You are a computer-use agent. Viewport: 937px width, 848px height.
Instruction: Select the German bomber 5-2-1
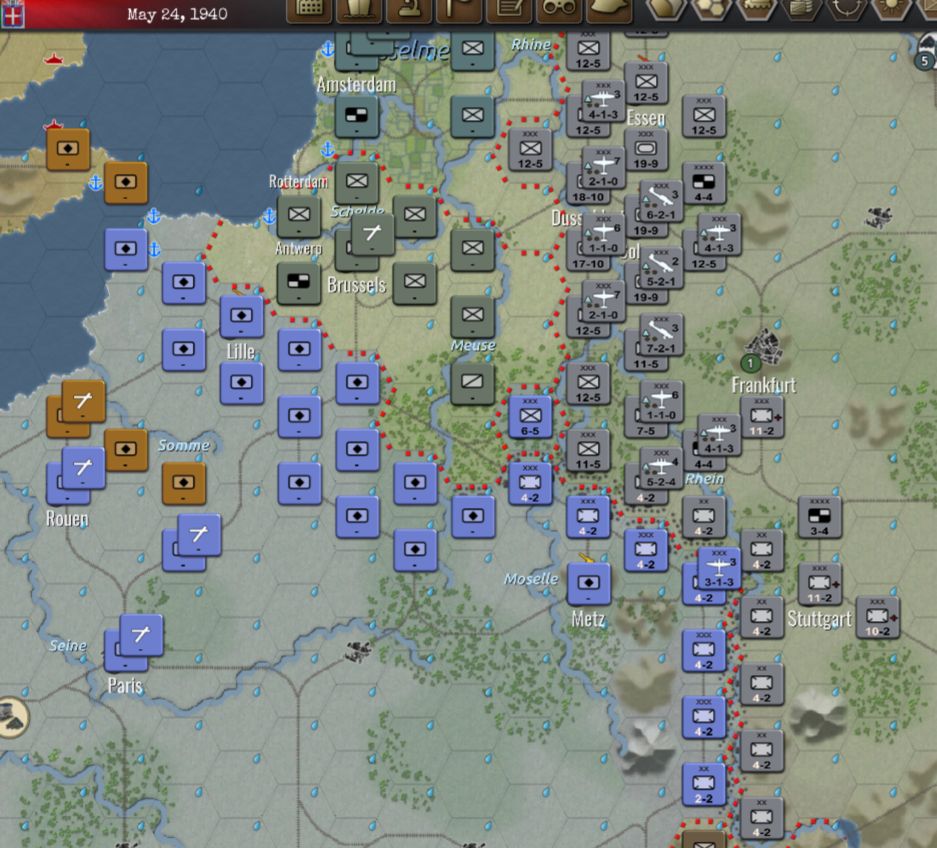click(x=661, y=268)
